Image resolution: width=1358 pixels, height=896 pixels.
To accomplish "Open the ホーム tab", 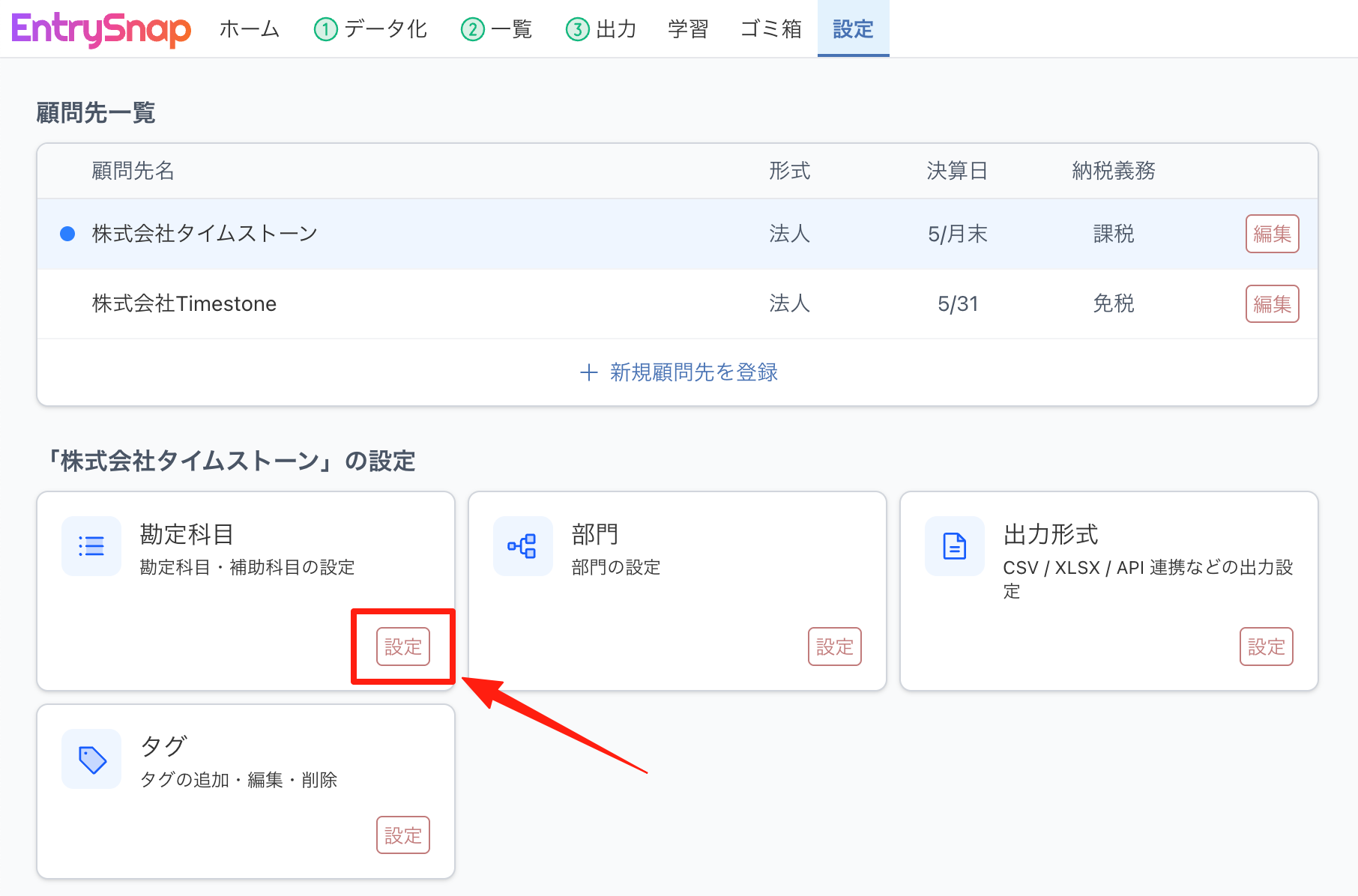I will pos(250,29).
